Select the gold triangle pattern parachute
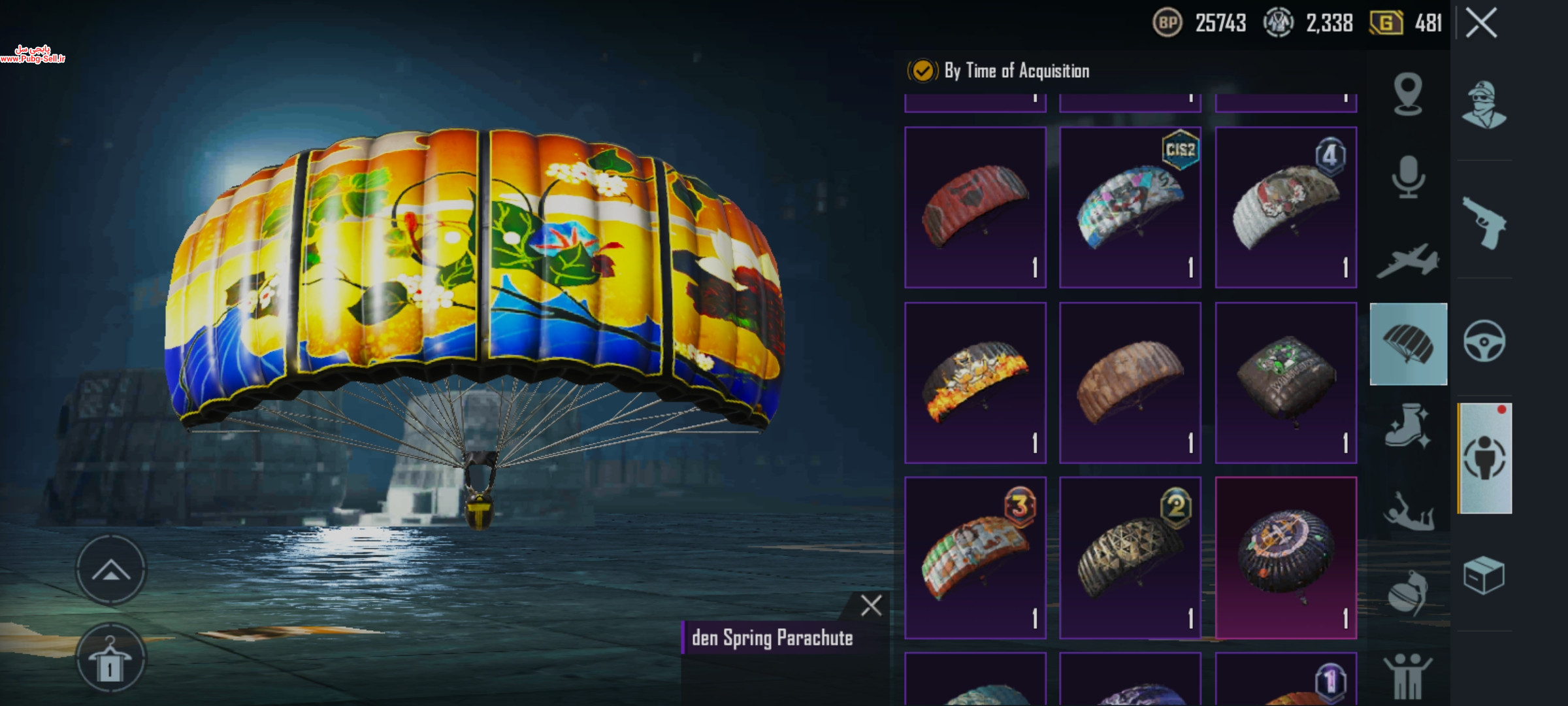The image size is (1568, 706). [x=1130, y=558]
